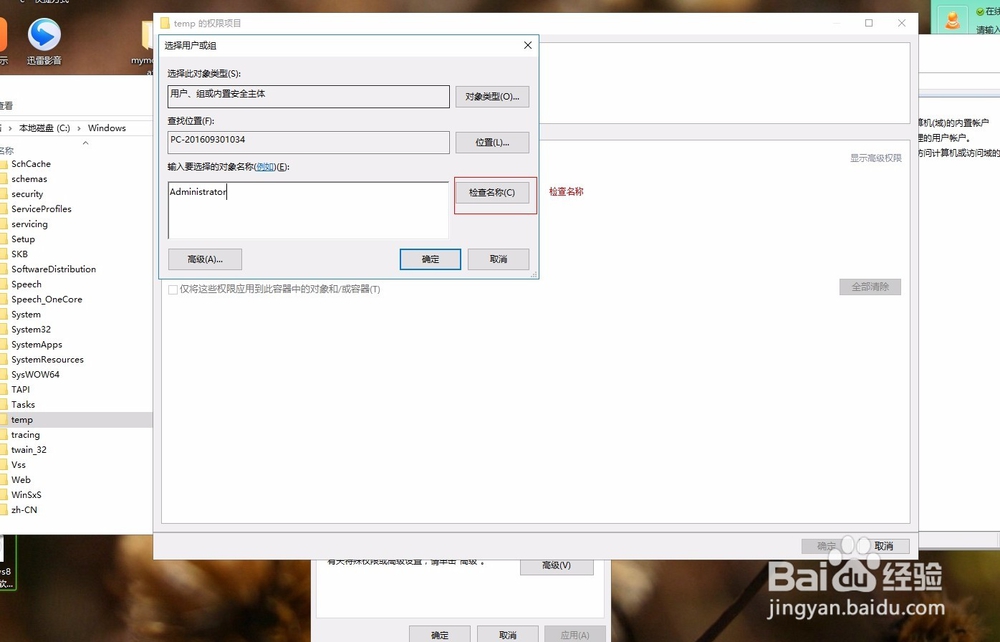Close the 选择用户或组 dialog
This screenshot has height=642, width=1000.
[527, 45]
